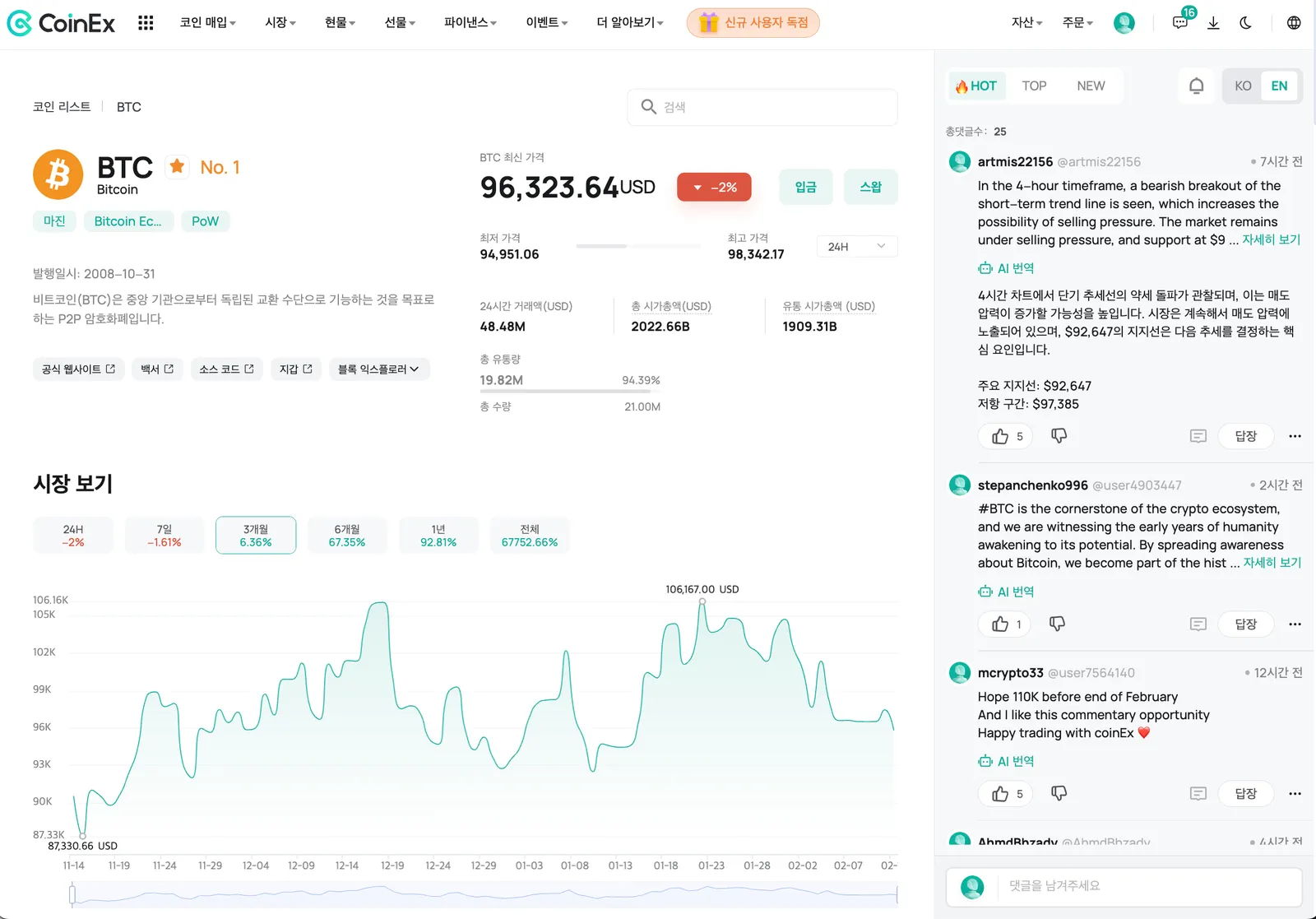Viewport: 1316px width, 919px height.
Task: Click AI 번역 under stepanchenko996 comment
Action: pyautogui.click(x=1006, y=592)
